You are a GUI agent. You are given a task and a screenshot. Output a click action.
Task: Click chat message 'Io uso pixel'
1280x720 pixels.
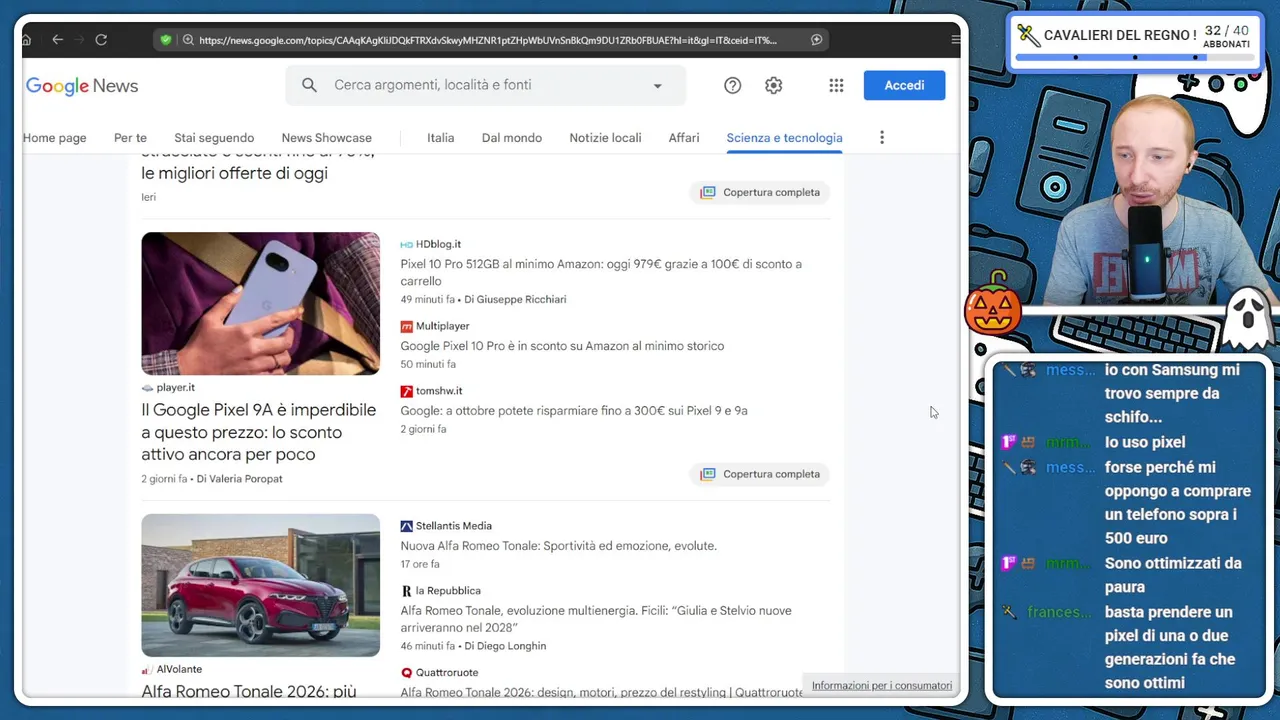tap(1145, 442)
